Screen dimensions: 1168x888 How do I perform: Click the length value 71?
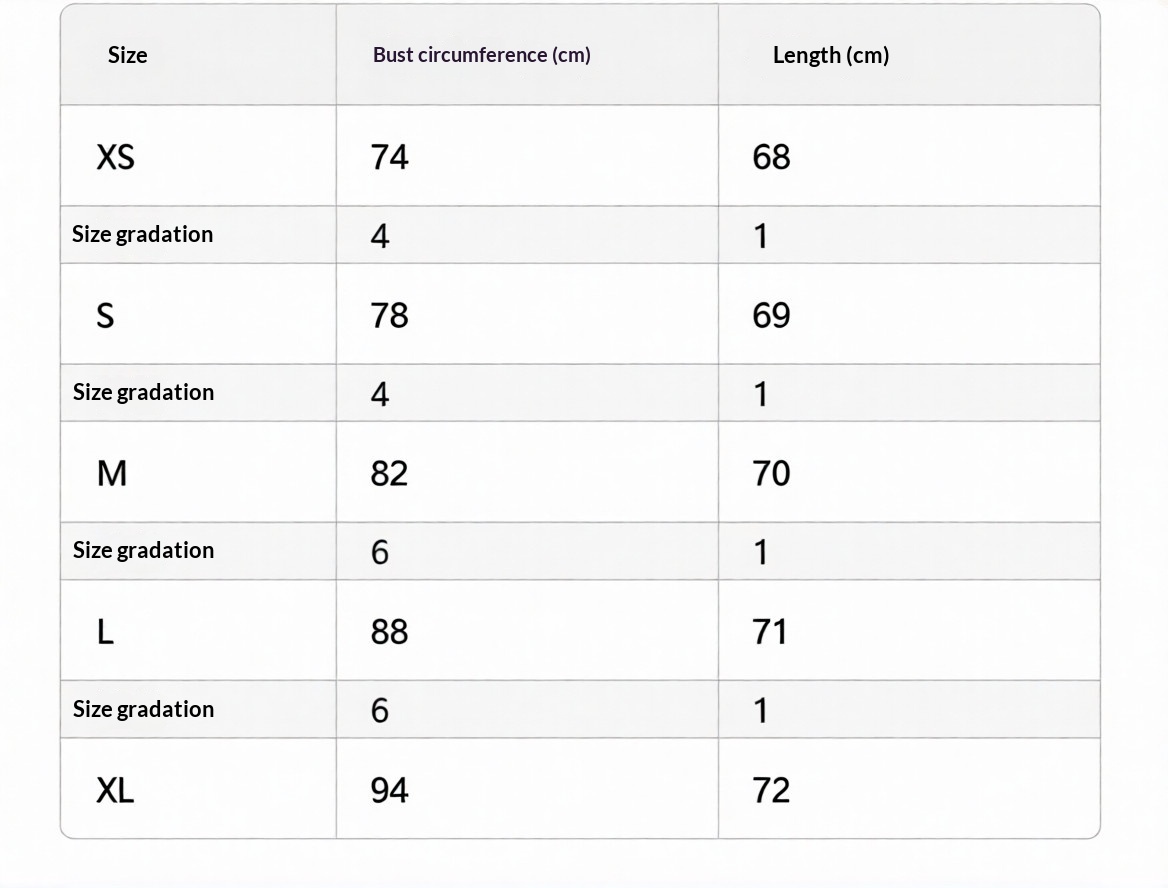pyautogui.click(x=770, y=632)
